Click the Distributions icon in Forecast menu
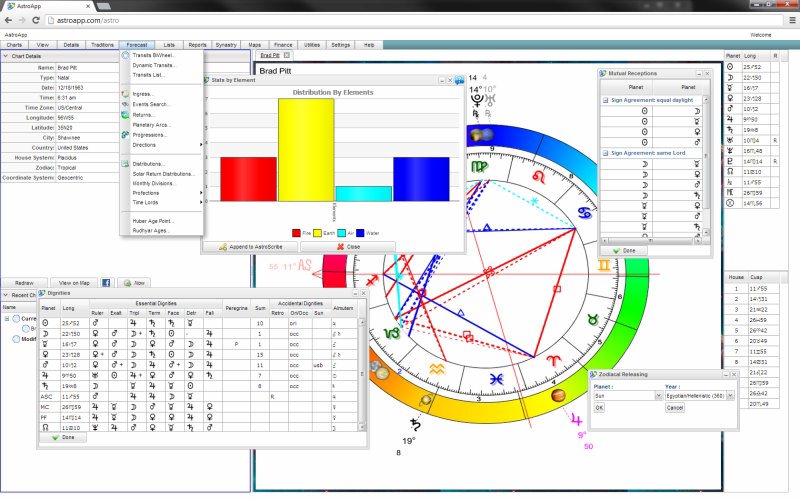Viewport: 800px width, 500px height. (125, 163)
